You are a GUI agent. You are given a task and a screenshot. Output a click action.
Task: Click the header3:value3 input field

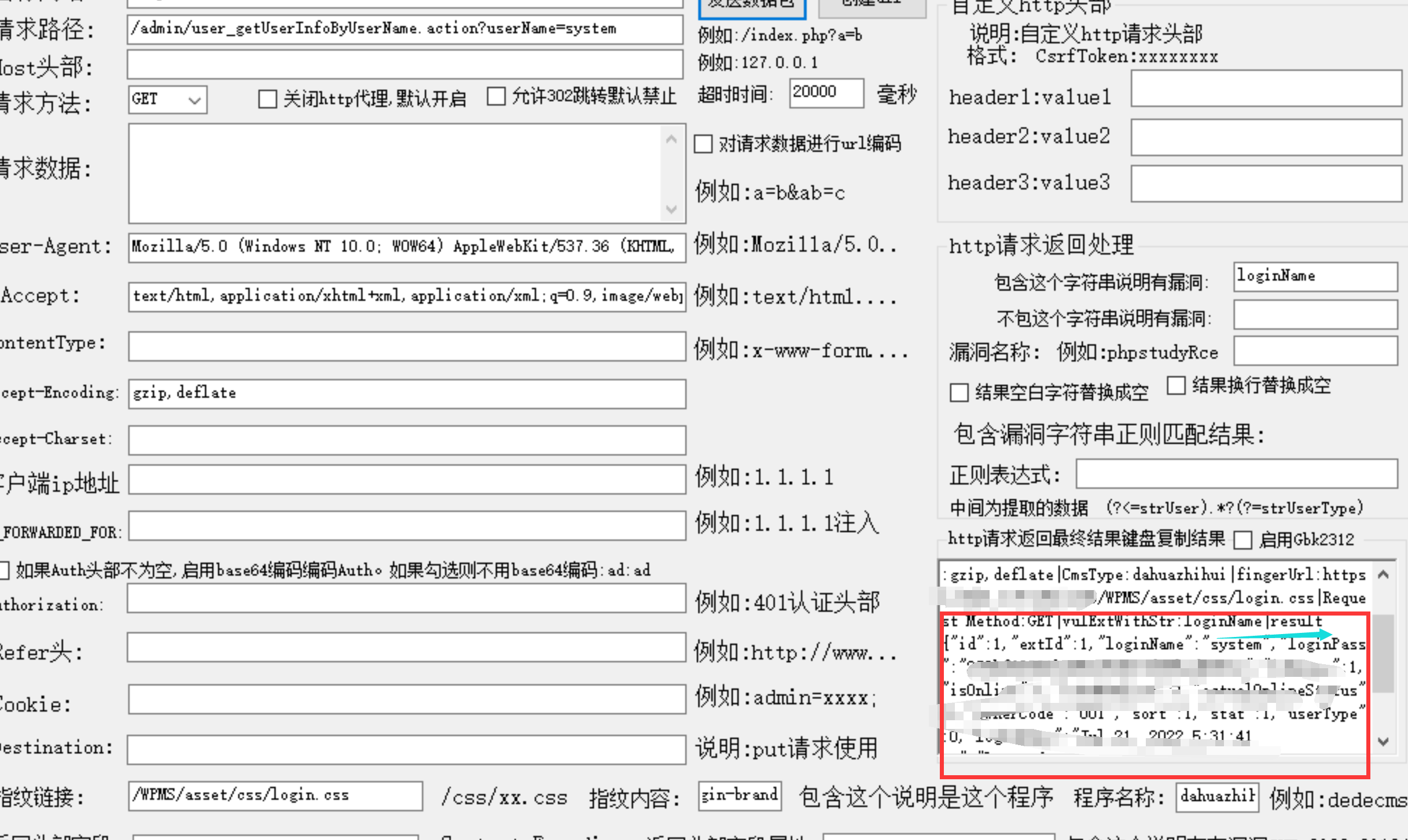click(x=1266, y=183)
